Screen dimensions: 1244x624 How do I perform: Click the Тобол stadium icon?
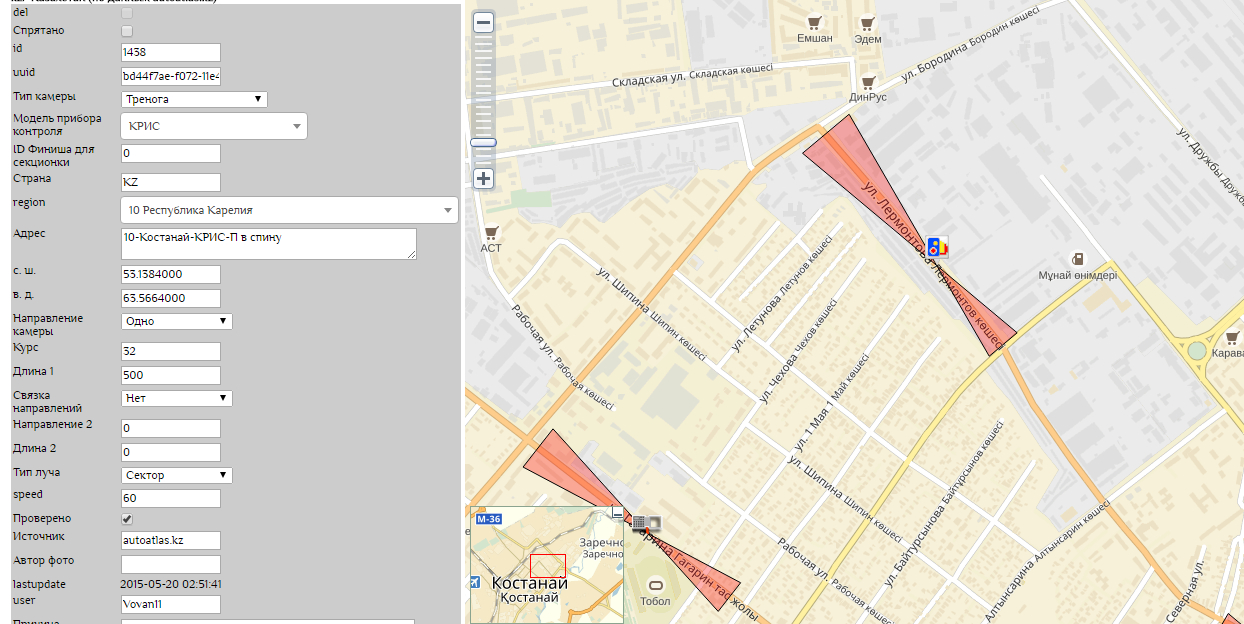pyautogui.click(x=656, y=586)
